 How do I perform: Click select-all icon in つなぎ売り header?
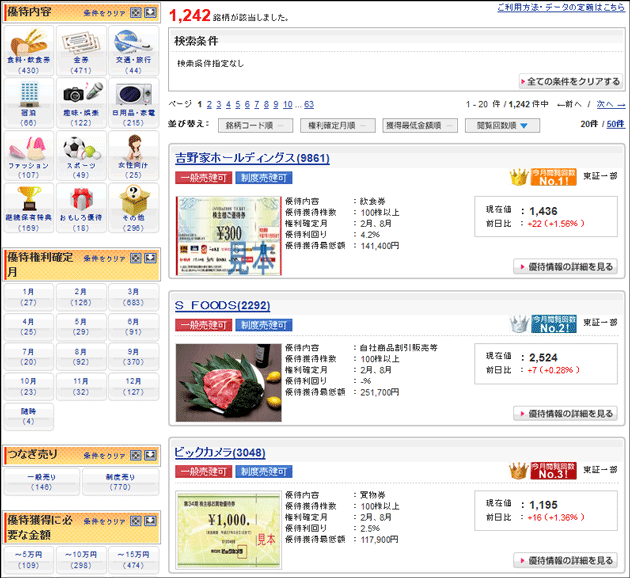tap(136, 455)
